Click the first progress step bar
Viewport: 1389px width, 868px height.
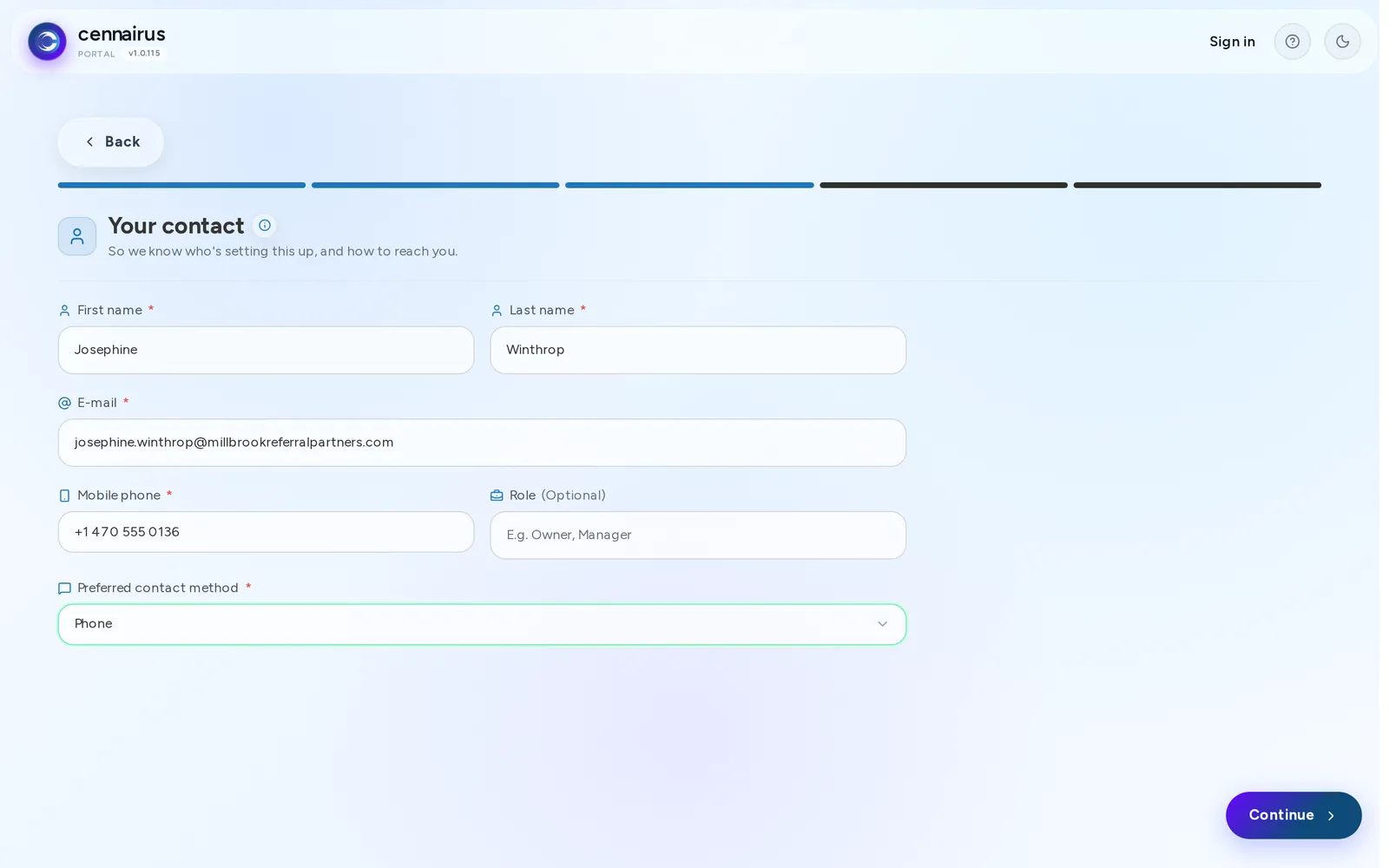[x=181, y=185]
